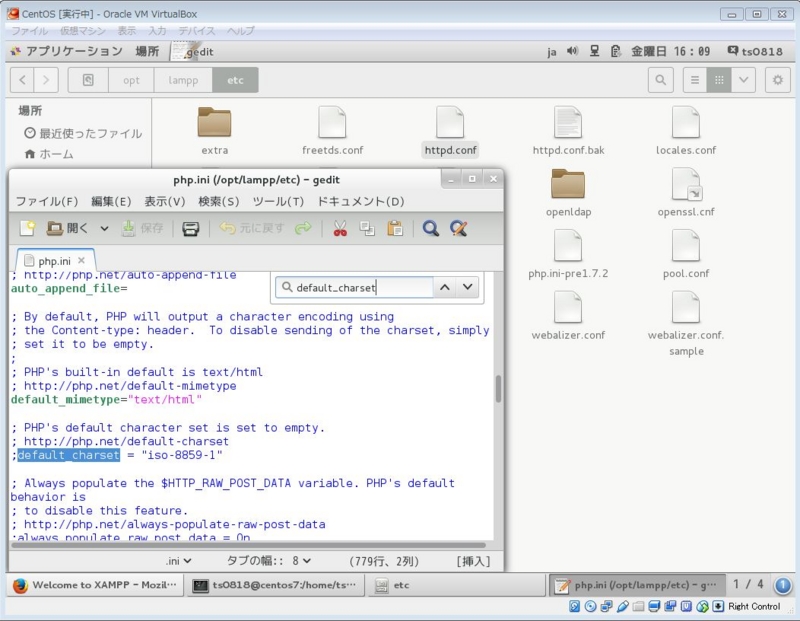Open 表示(V) menu
The width and height of the screenshot is (800, 621).
164,201
